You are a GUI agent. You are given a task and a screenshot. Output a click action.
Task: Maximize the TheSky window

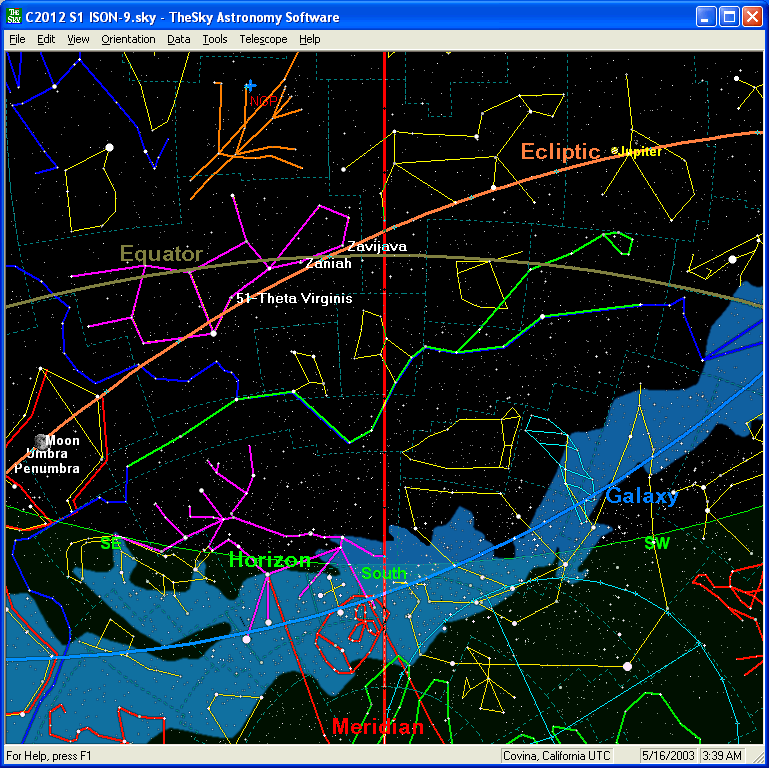[729, 17]
